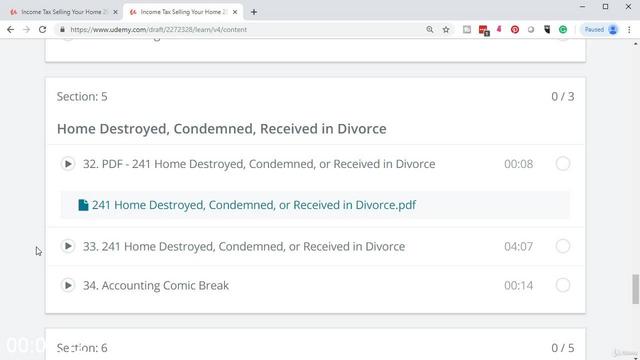Click the pink number 4 extension icon
640x360 pixels.
[499, 29]
